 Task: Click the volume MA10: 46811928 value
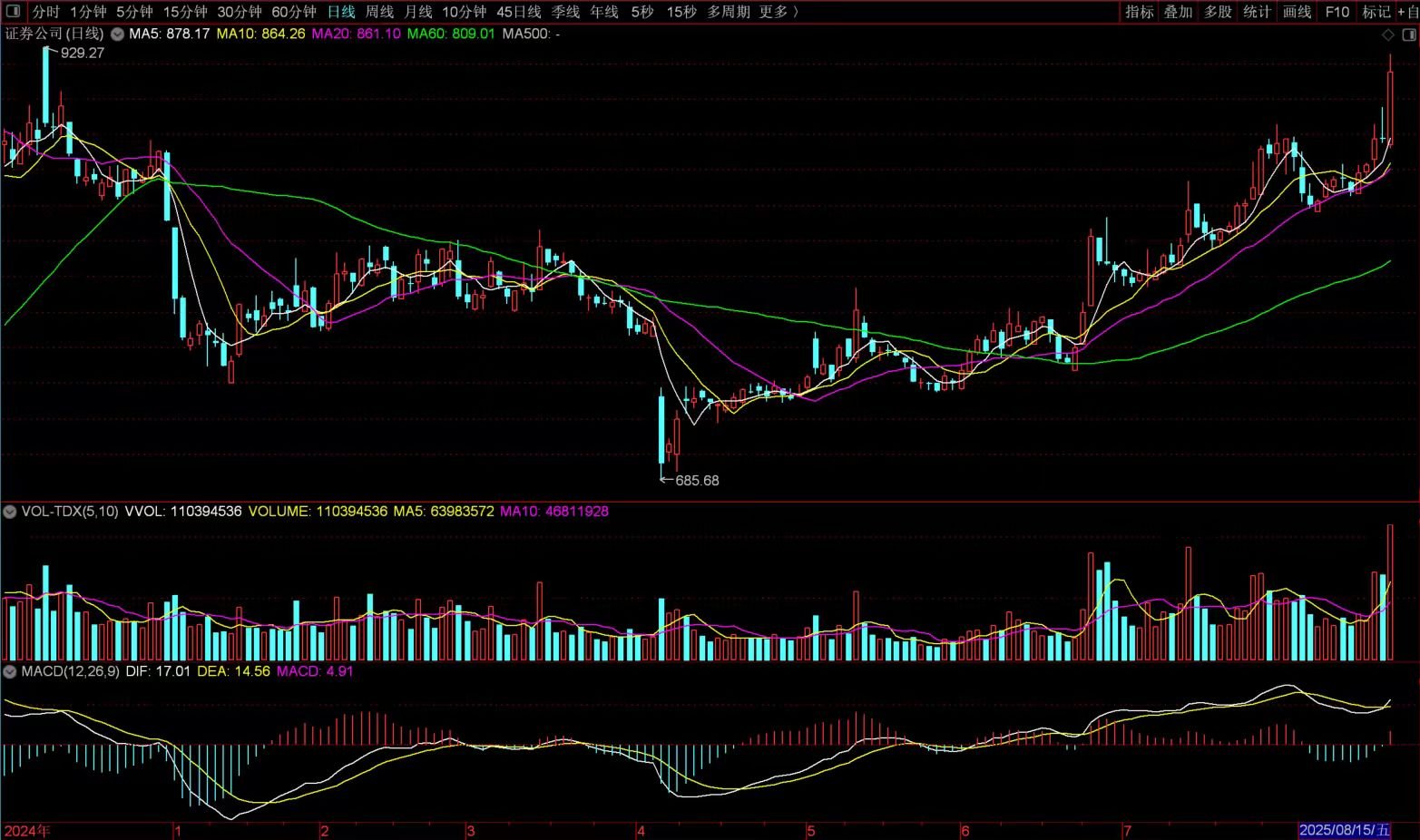(554, 512)
